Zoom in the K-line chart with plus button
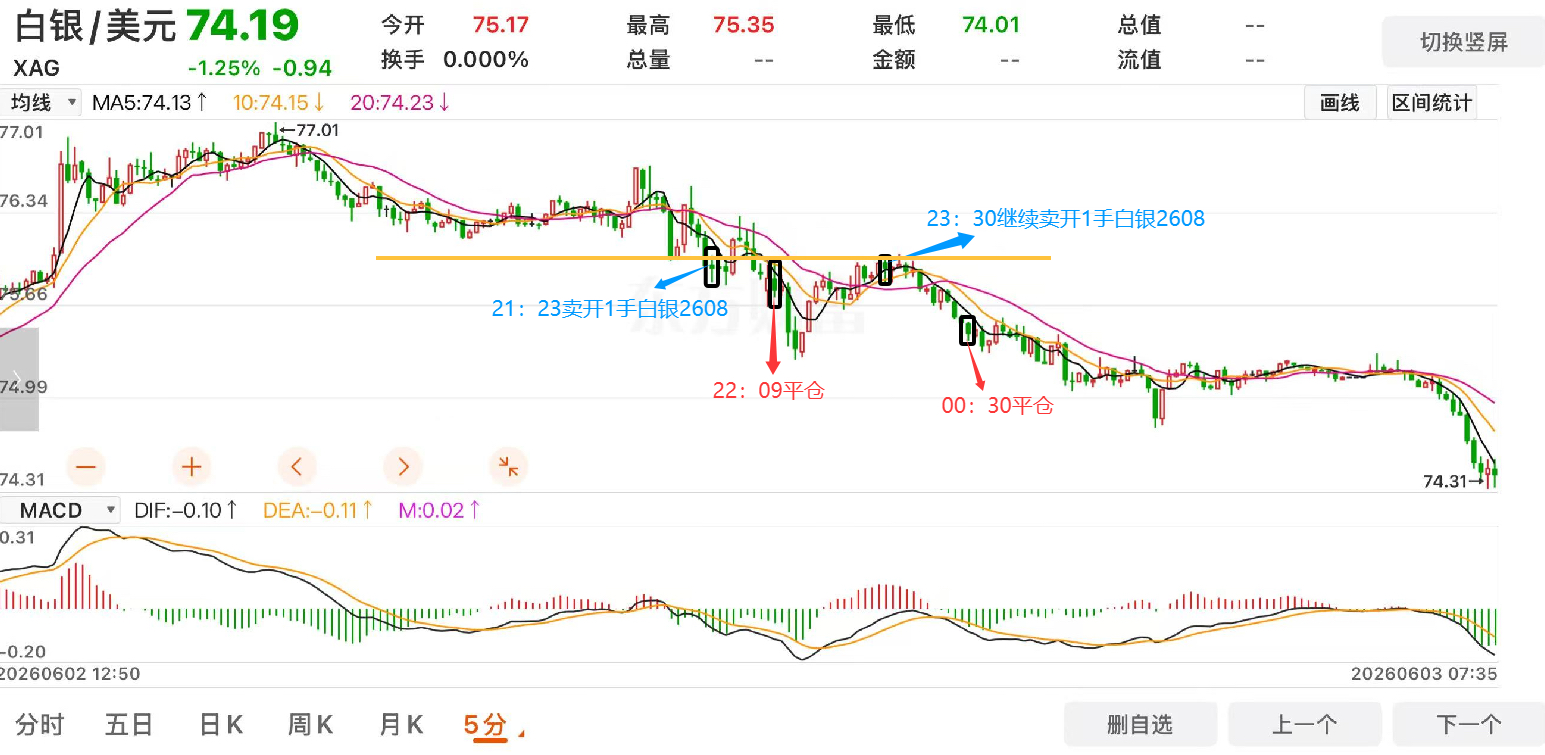 192,466
